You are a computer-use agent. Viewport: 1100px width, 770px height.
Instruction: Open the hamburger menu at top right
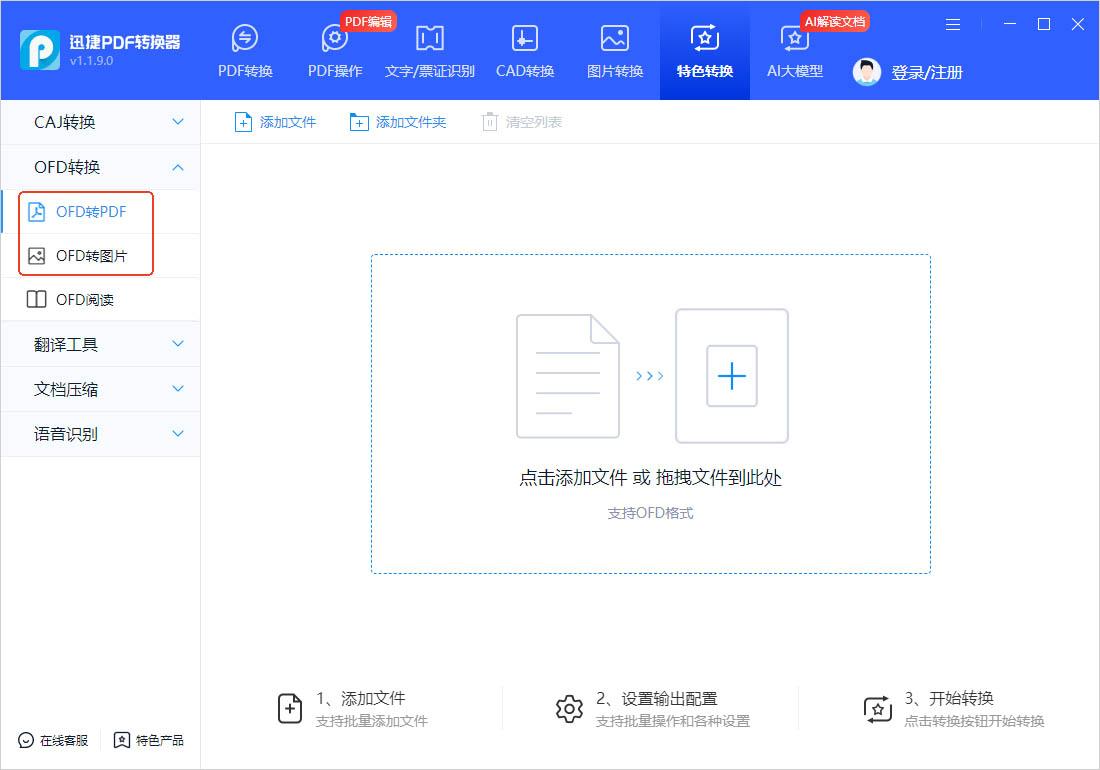click(x=953, y=24)
